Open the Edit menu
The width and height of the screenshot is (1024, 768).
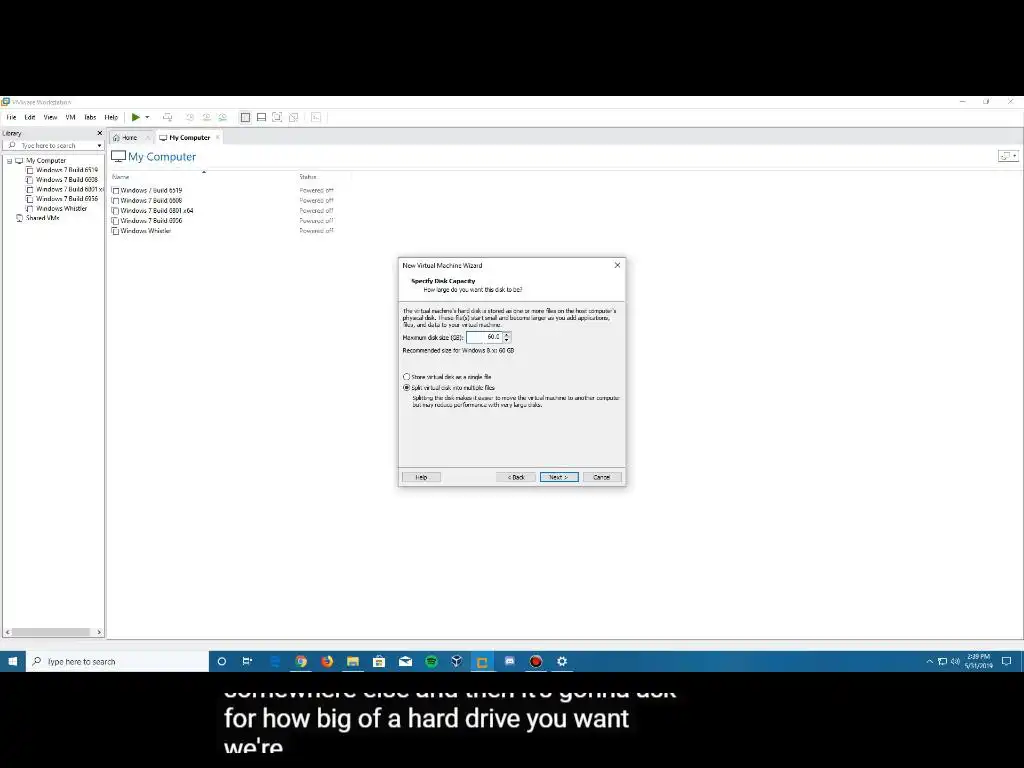[x=30, y=118]
